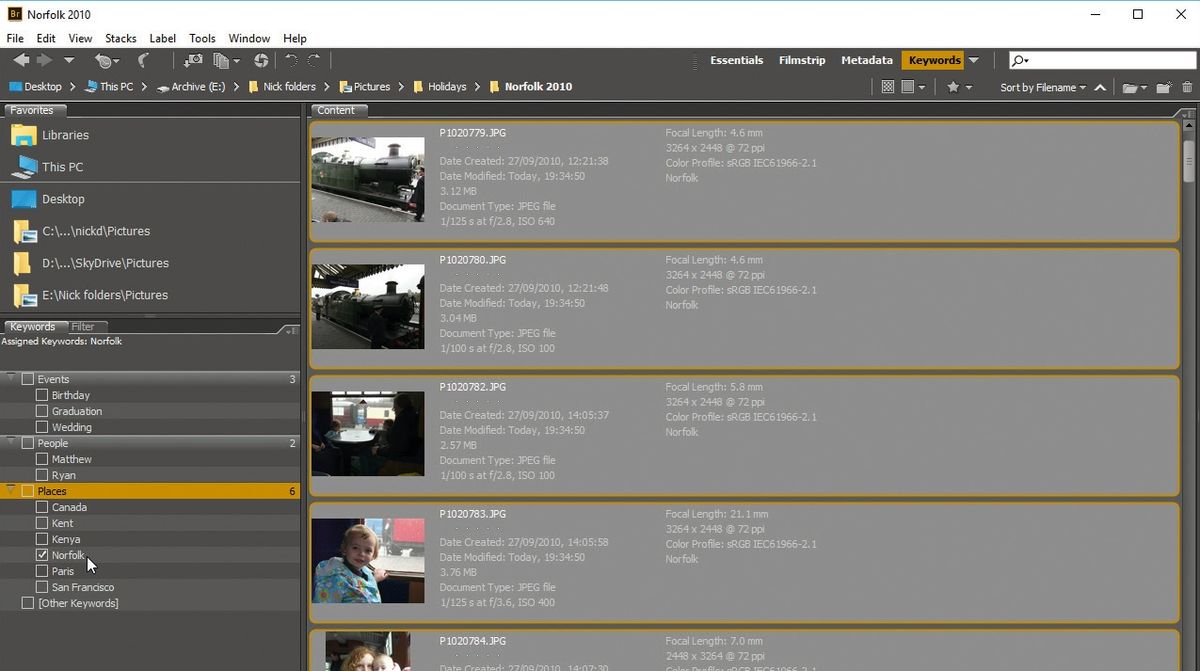Viewport: 1200px width, 671px height.
Task: Rotate image counterclockwise using toolbar icon
Action: tap(289, 60)
